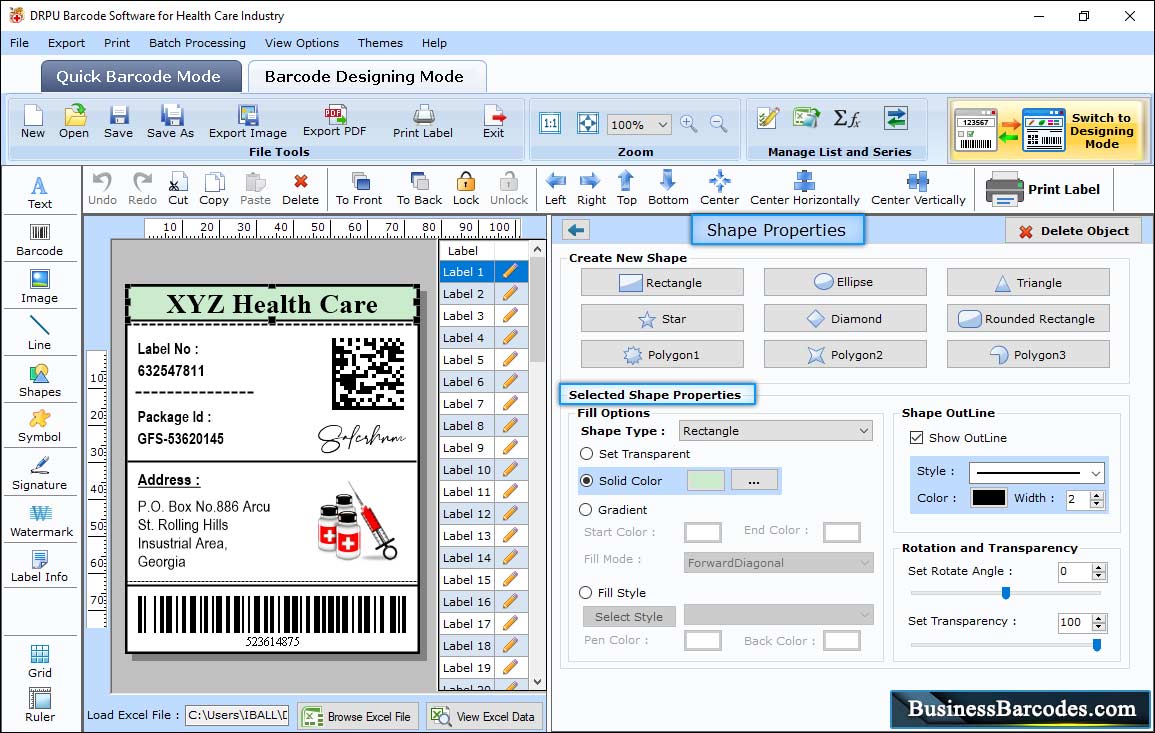
Task: Click the To Front icon
Action: coord(359,189)
